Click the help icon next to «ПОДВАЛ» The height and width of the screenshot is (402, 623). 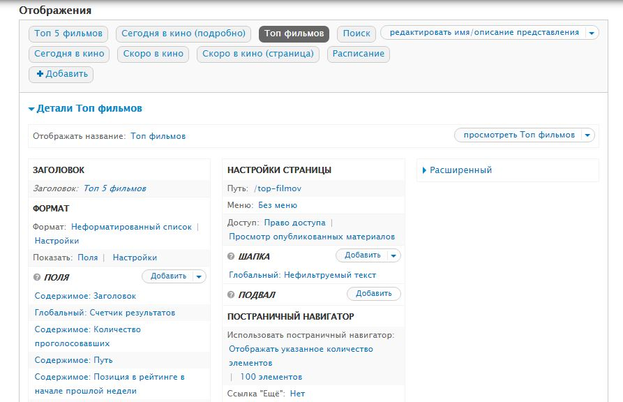click(231, 294)
